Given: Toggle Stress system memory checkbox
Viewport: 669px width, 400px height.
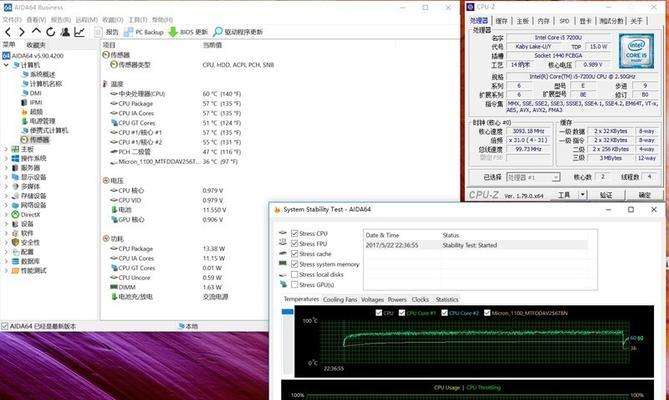Looking at the screenshot, I should 294,264.
